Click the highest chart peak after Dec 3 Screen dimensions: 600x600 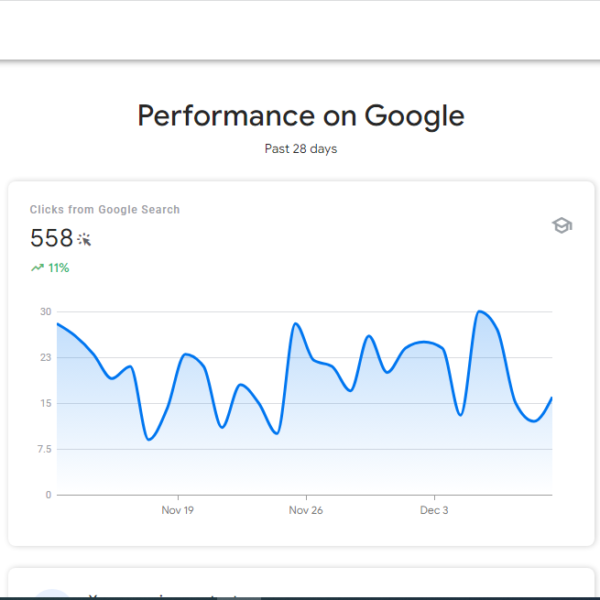(480, 311)
